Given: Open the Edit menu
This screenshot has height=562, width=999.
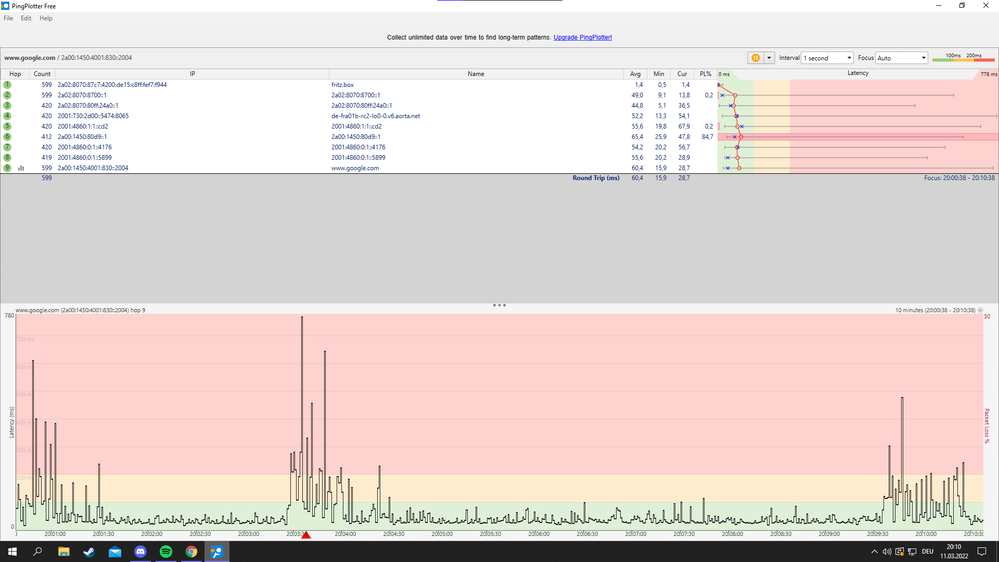Looking at the screenshot, I should coord(26,18).
